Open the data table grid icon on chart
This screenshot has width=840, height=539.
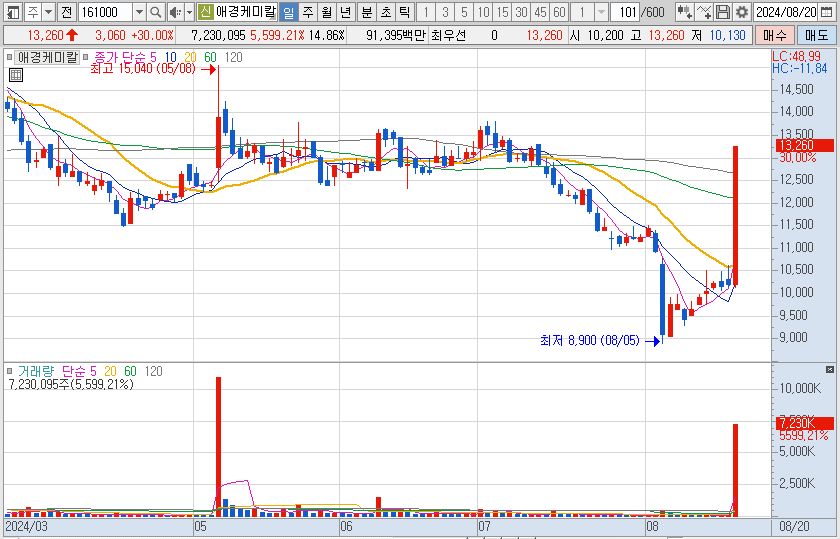(16, 75)
